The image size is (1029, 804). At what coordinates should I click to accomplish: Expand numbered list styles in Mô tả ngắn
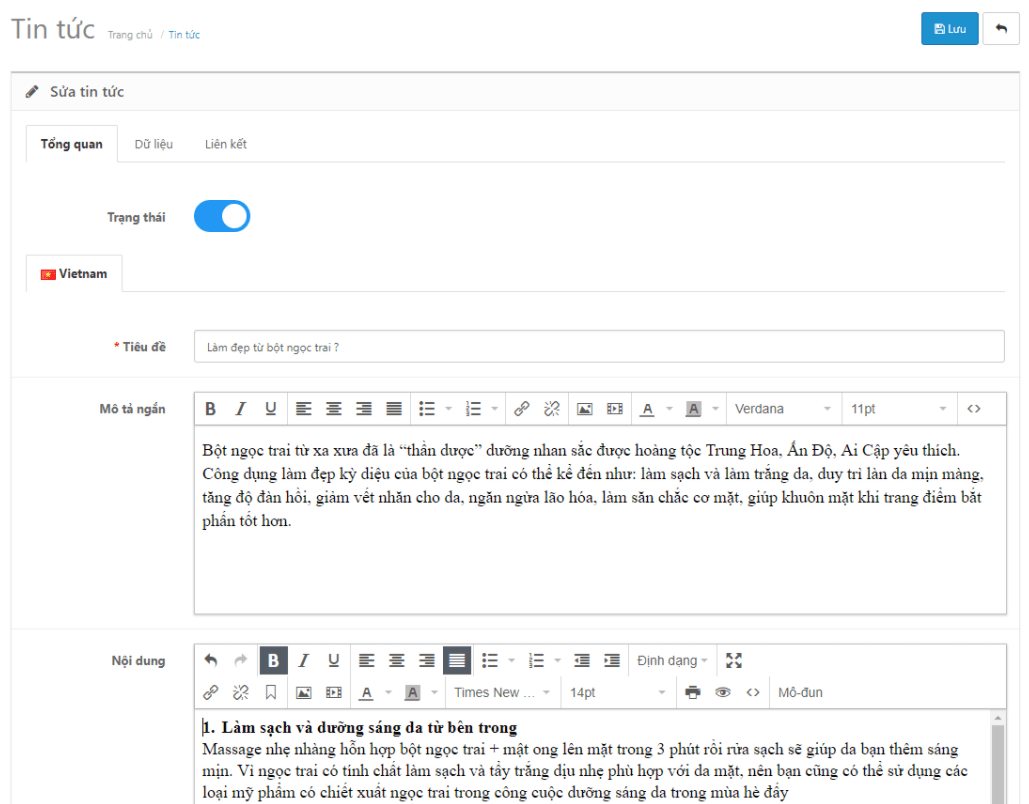[495, 409]
